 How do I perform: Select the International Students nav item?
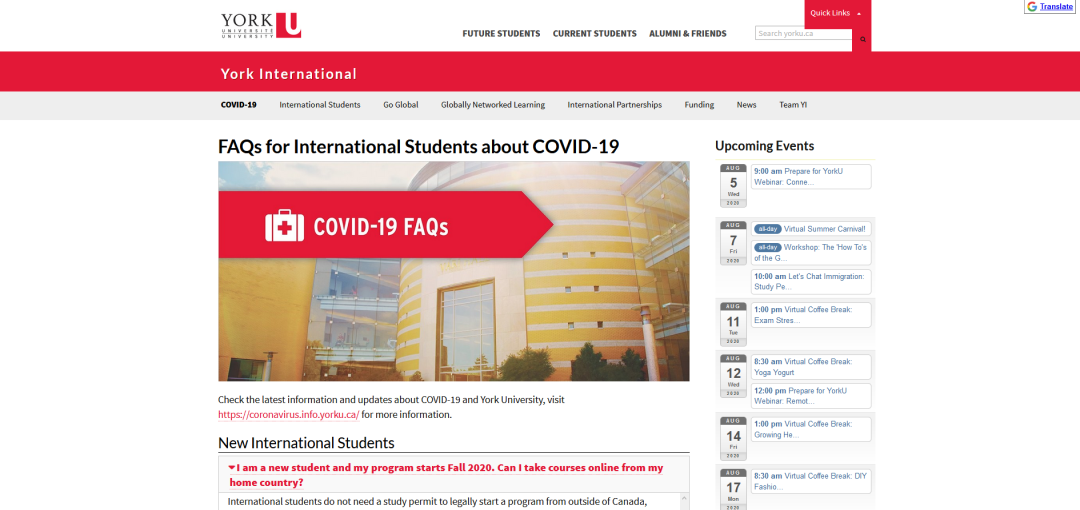(x=320, y=105)
